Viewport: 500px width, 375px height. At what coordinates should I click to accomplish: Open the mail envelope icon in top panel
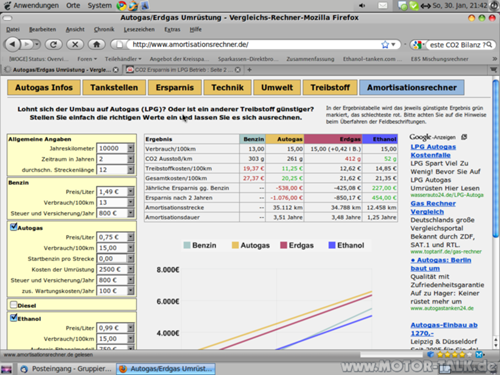[x=383, y=6]
